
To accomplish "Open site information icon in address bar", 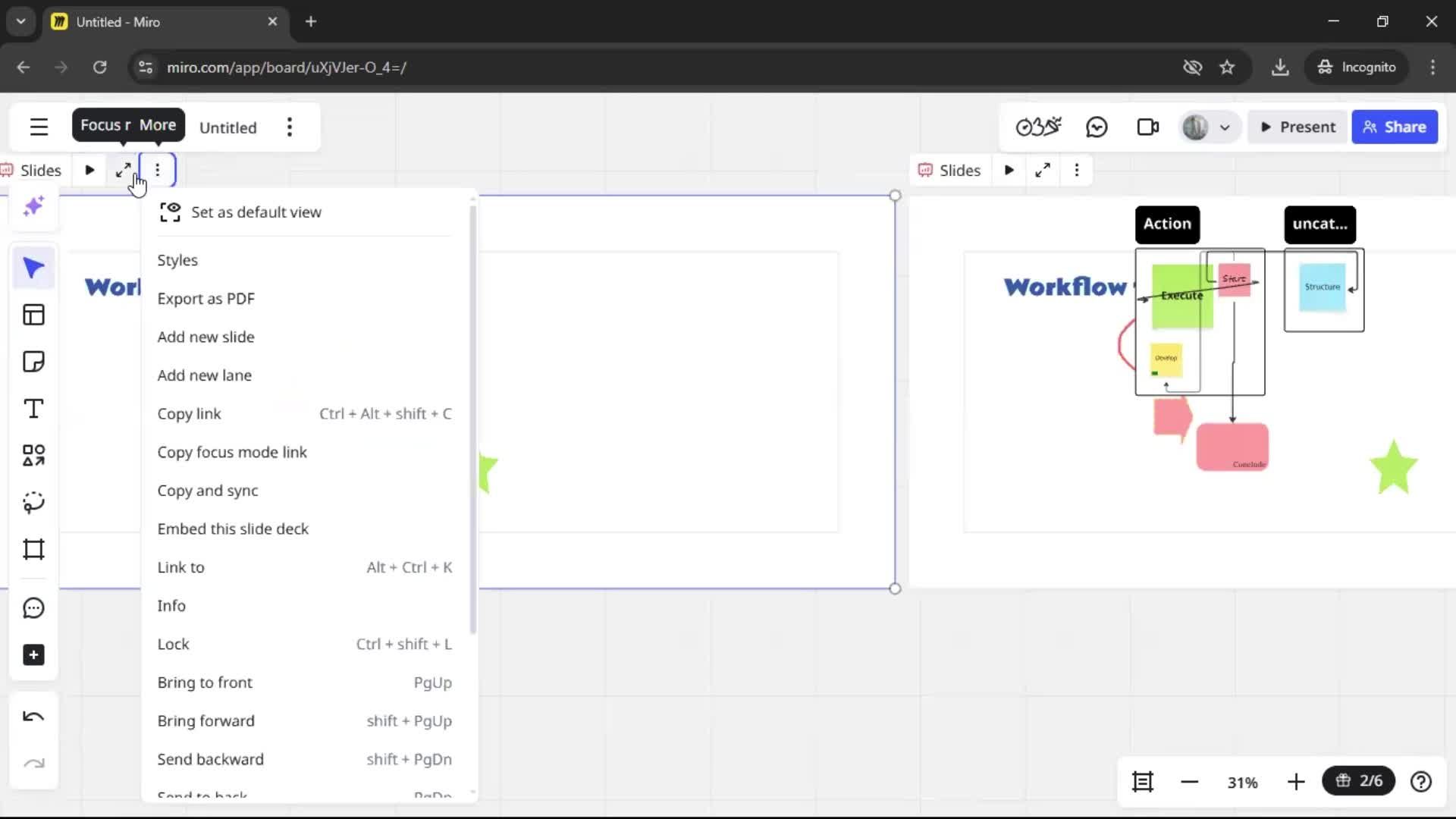I will [x=146, y=67].
